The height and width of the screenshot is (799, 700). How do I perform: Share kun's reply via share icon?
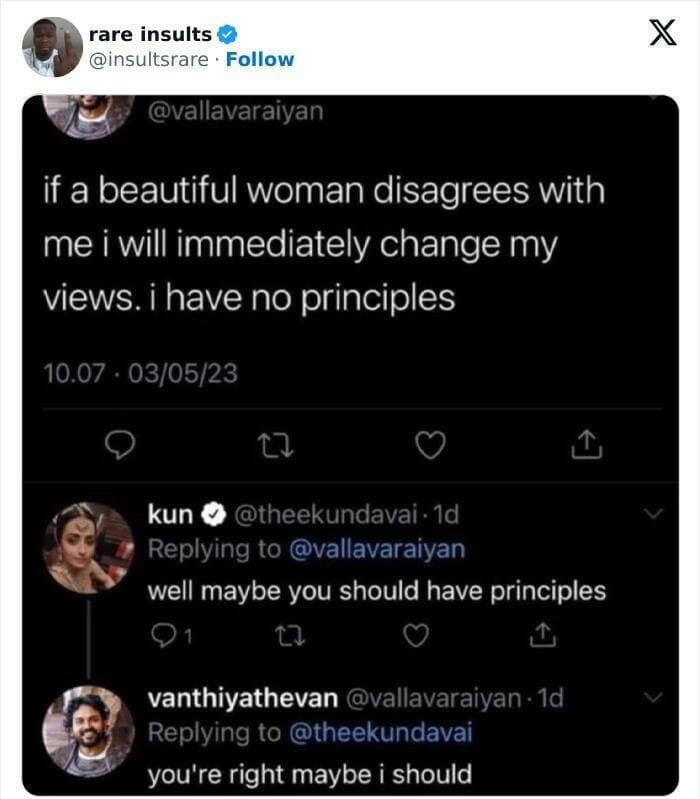click(x=541, y=634)
